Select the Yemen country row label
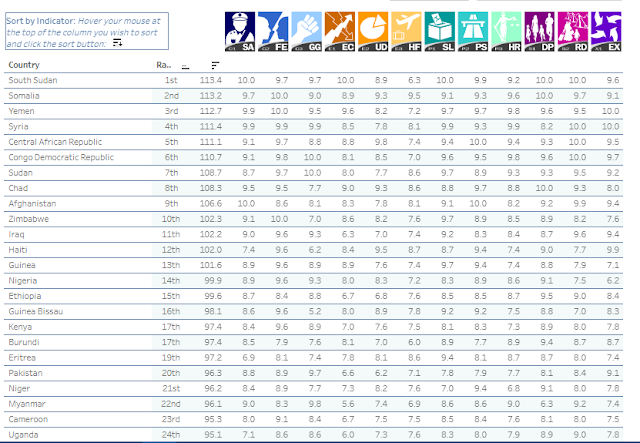Screen dimensions: 640x443 point(21,111)
